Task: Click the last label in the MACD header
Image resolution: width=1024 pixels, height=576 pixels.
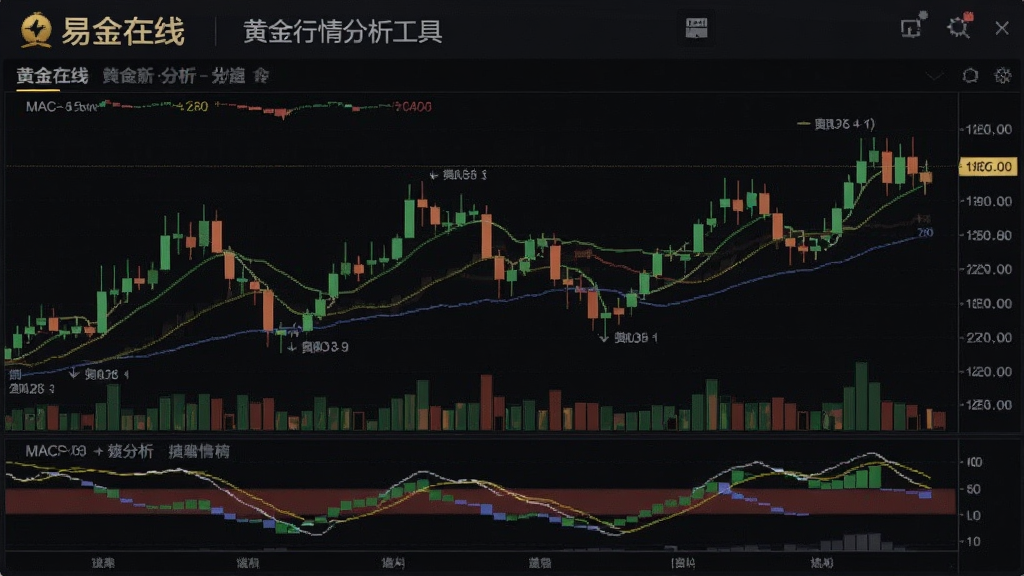Action: [199, 451]
